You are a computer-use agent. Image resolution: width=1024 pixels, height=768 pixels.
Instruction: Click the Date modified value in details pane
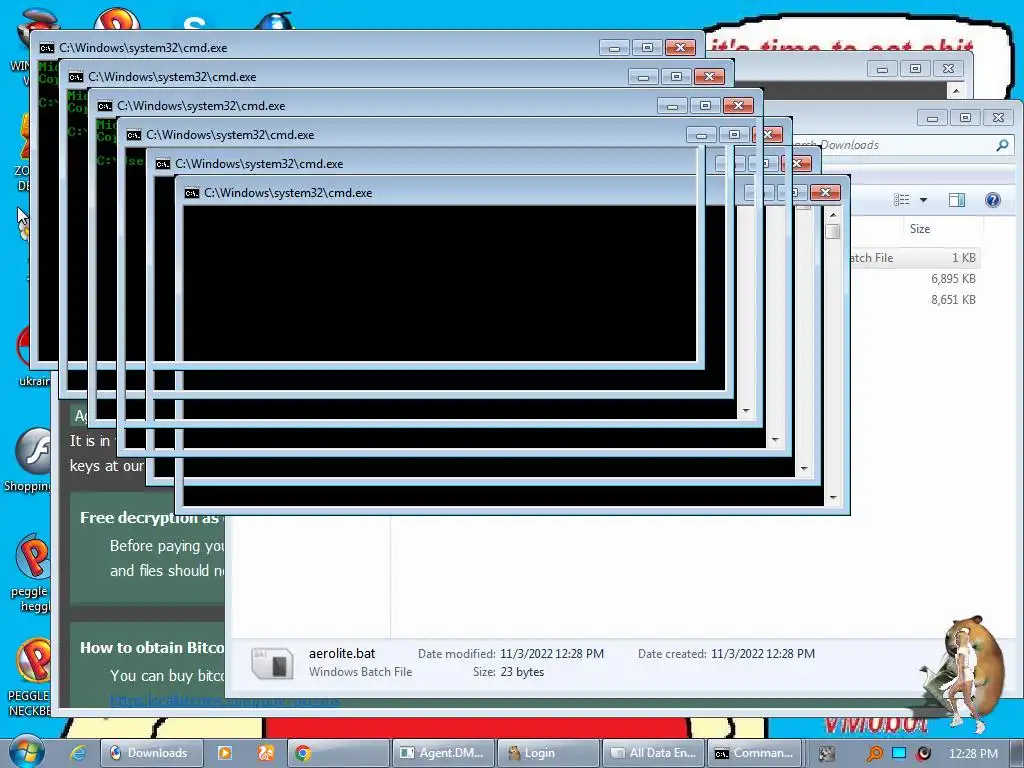[x=552, y=654]
